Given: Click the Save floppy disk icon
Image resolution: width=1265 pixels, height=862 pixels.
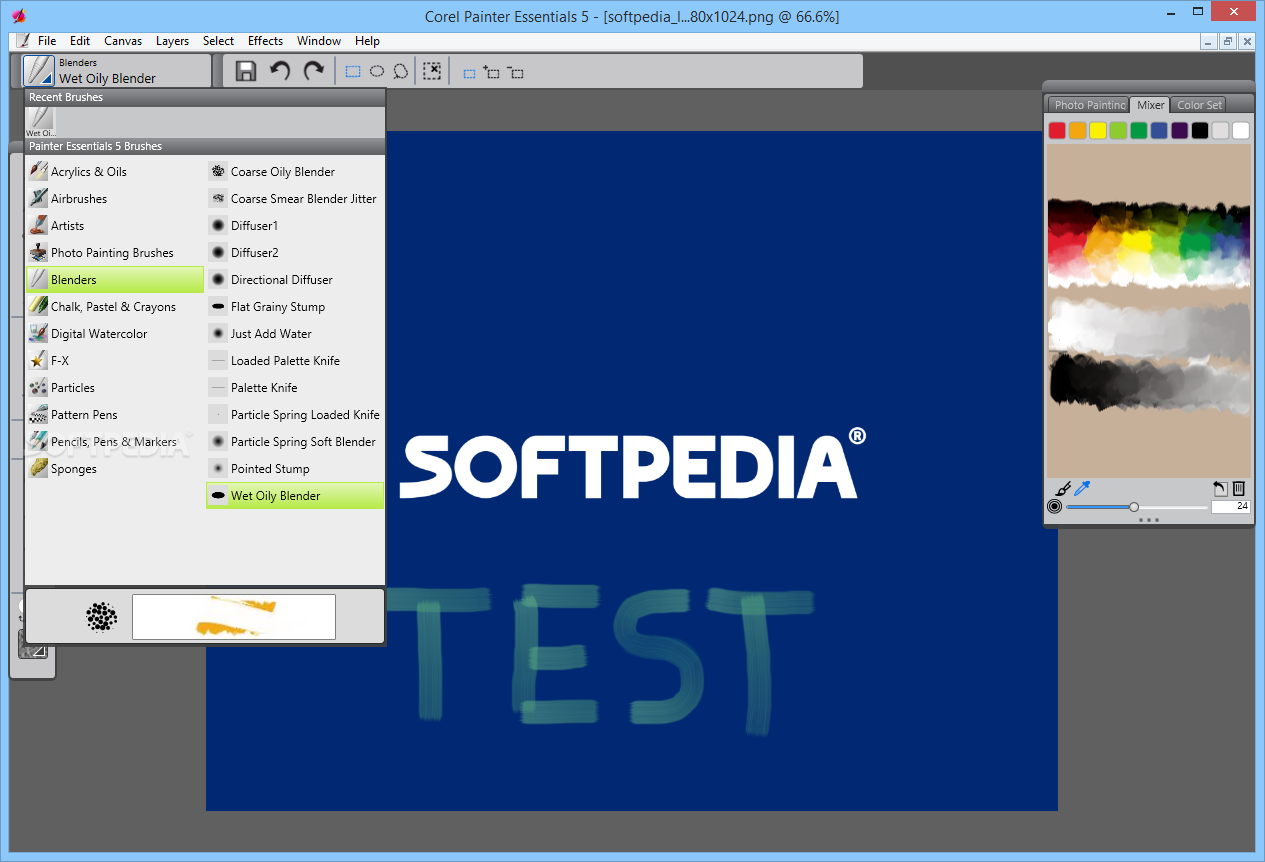Looking at the screenshot, I should 245,71.
